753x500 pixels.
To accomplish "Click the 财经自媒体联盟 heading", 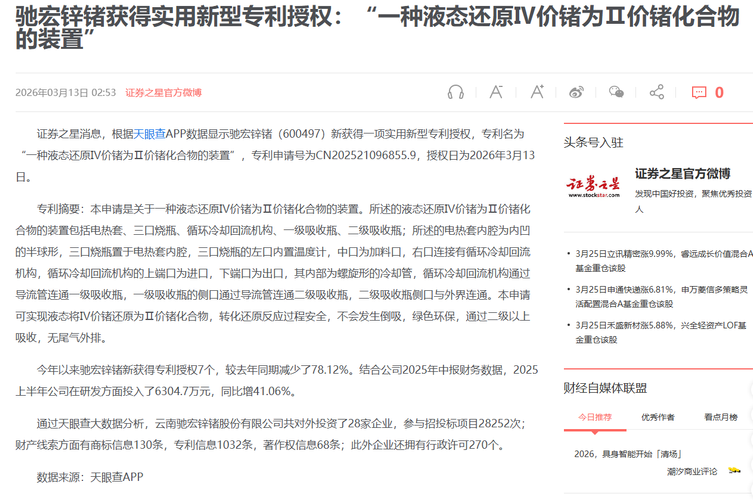I will coord(605,388).
